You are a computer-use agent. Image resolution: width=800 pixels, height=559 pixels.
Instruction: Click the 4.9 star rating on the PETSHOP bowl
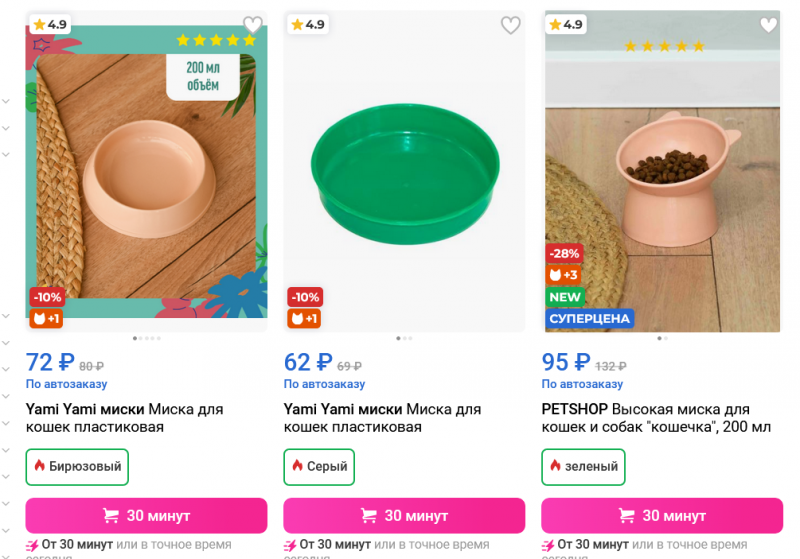[566, 24]
